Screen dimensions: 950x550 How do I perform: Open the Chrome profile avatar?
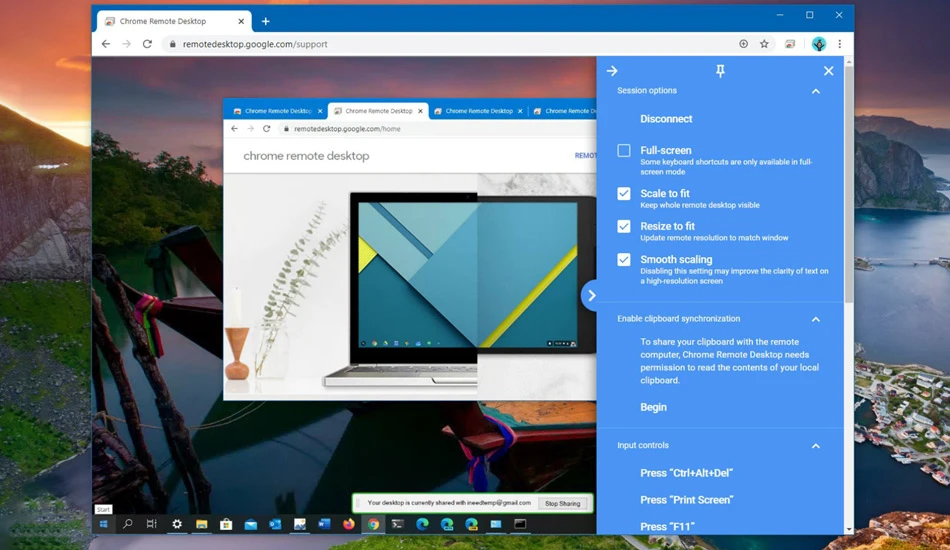[819, 44]
